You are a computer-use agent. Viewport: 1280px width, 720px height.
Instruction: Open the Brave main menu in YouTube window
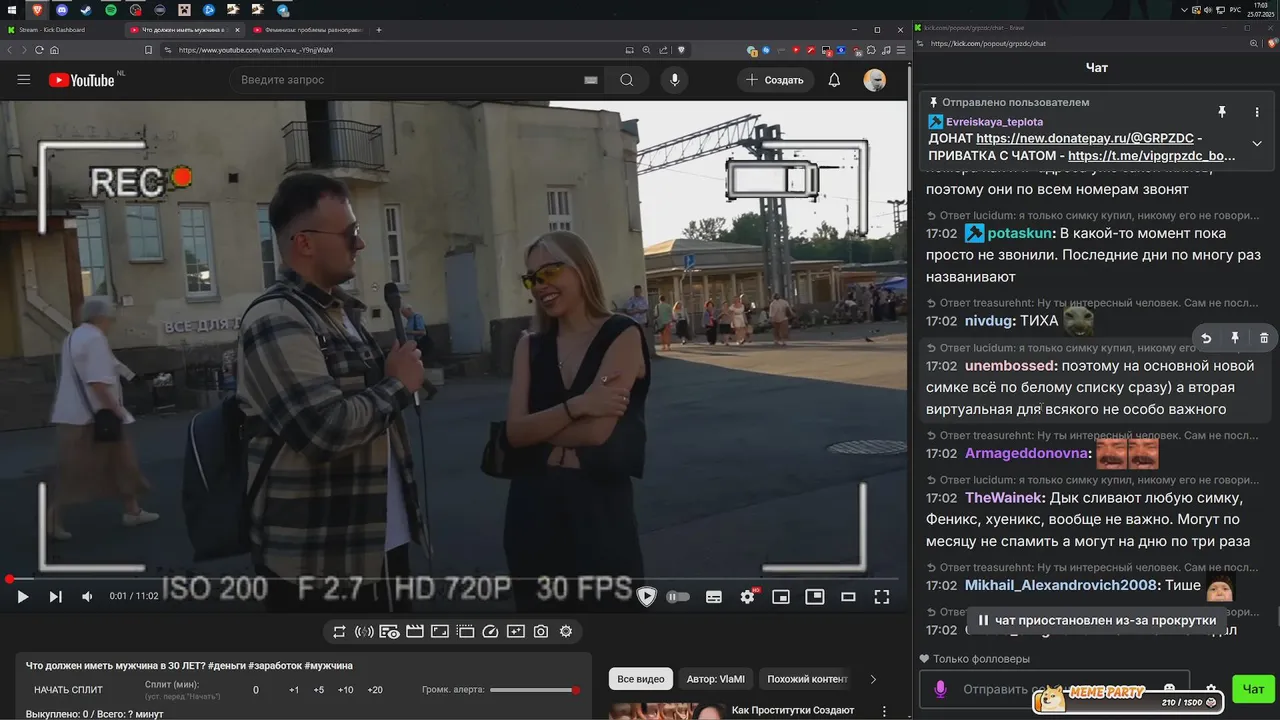click(902, 50)
